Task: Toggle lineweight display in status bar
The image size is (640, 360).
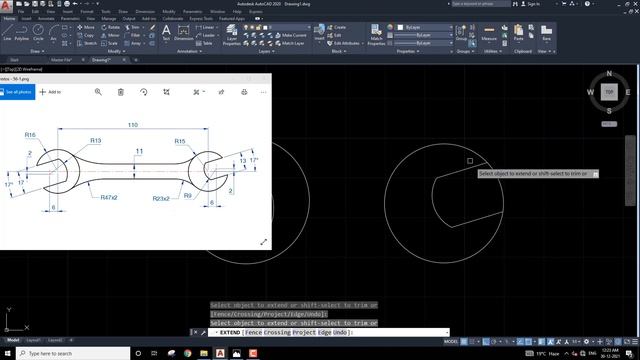Action: (542, 342)
